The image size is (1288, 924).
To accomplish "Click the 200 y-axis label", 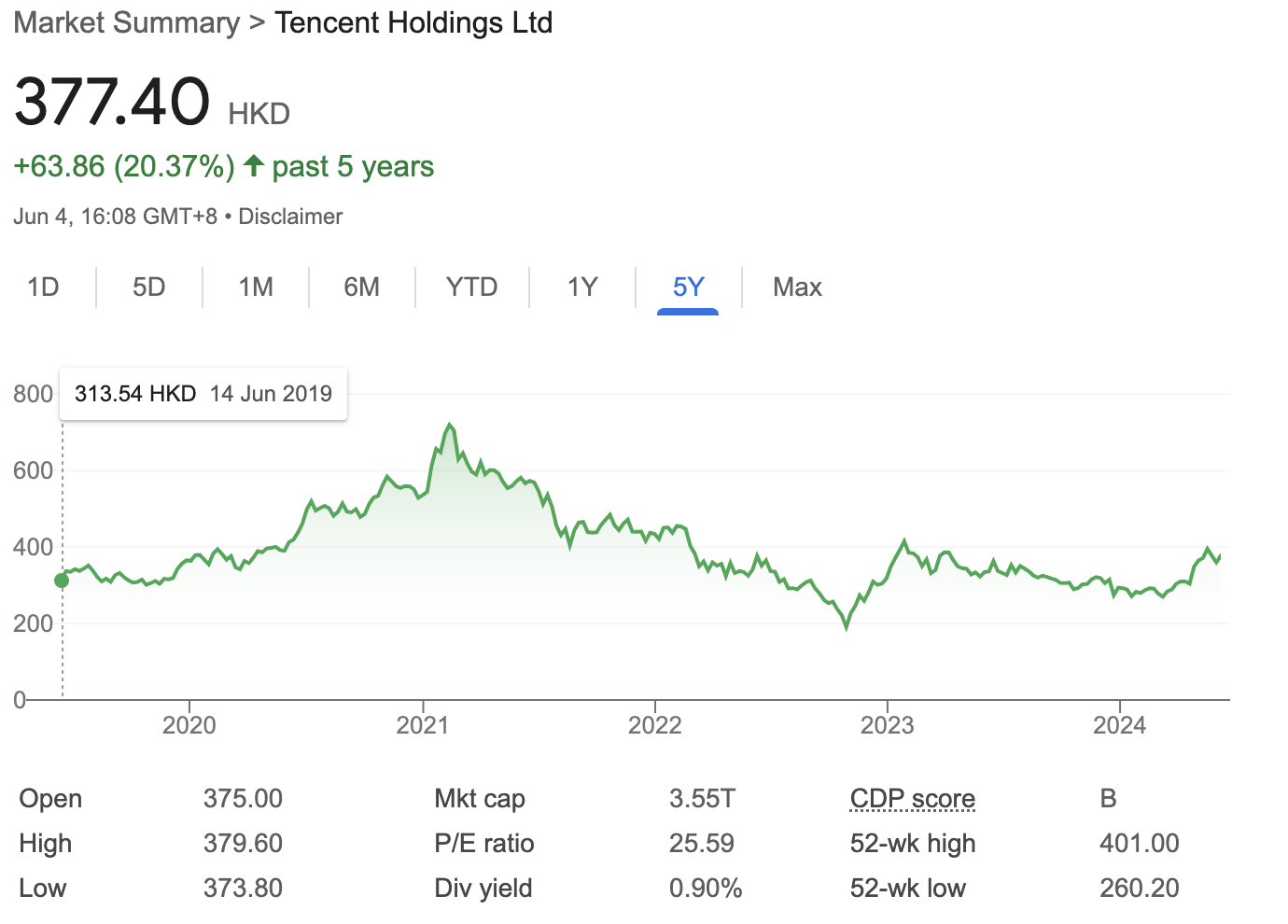I will click(x=33, y=623).
